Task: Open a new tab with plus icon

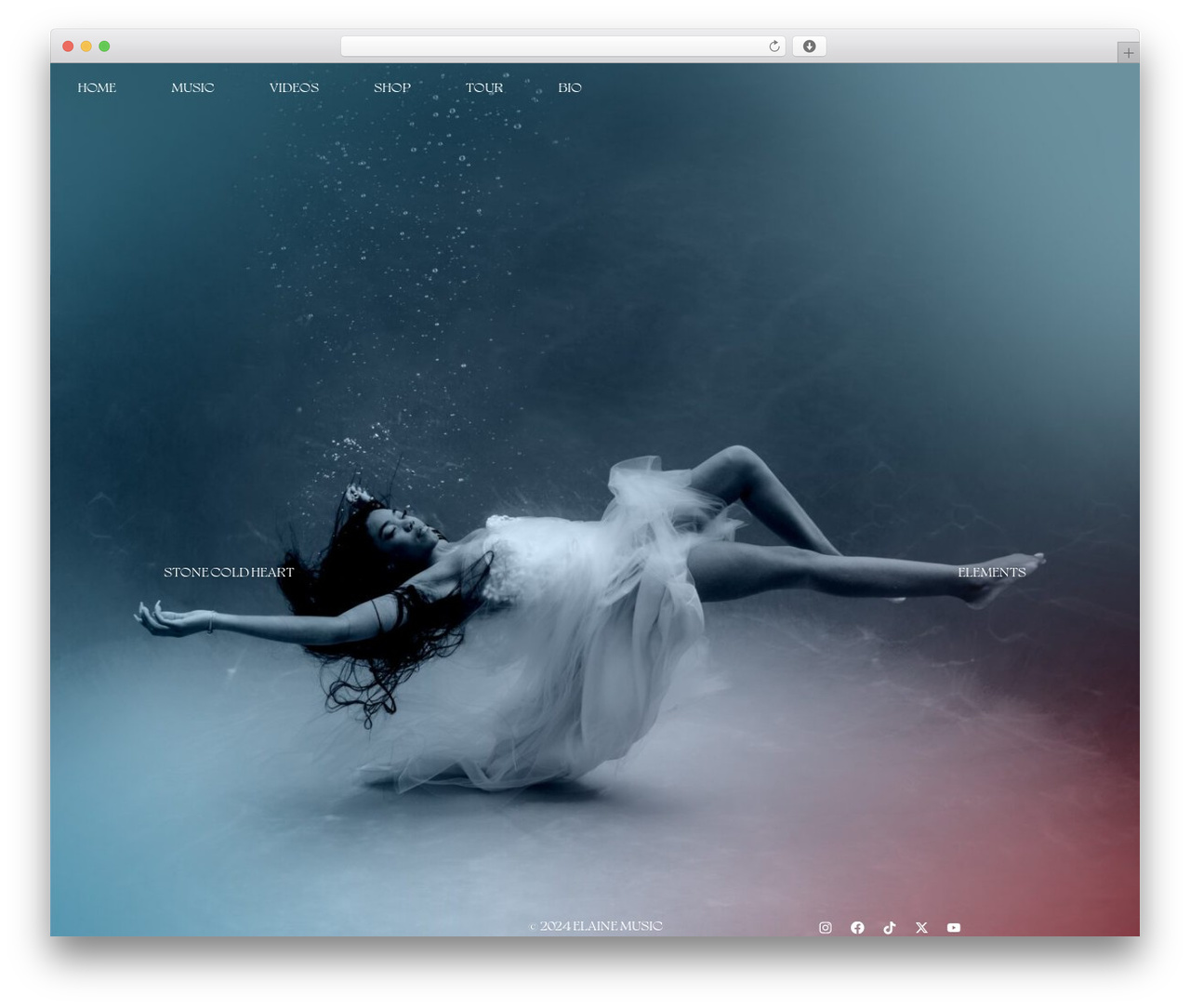Action: pos(1128,53)
